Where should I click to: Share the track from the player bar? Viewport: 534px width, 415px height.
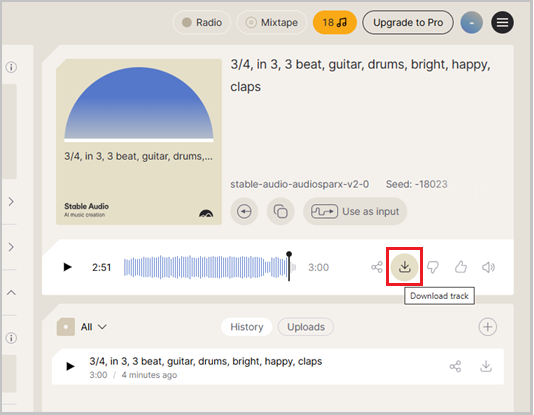click(x=377, y=267)
